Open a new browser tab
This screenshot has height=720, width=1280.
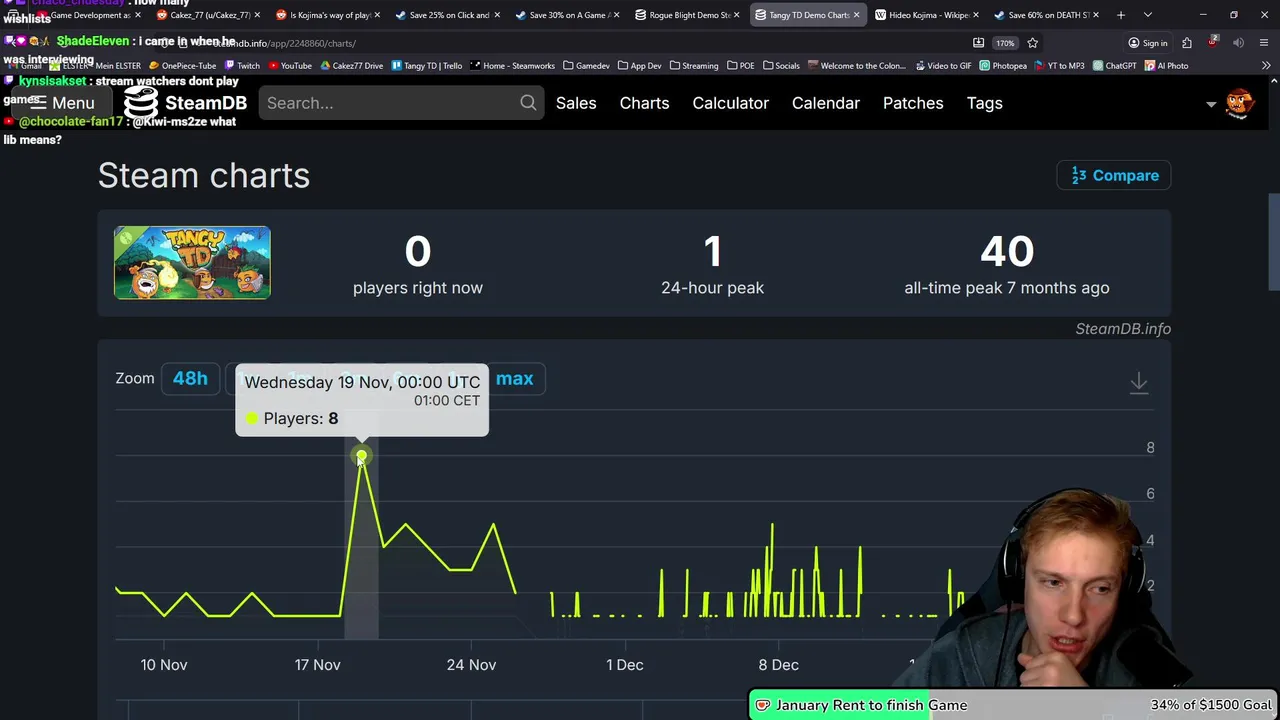[x=1121, y=15]
